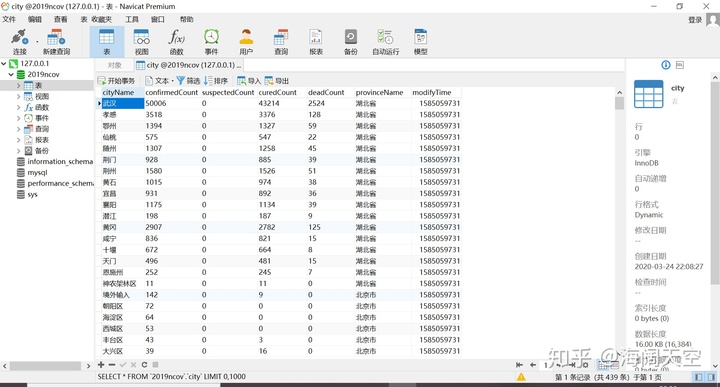The image size is (720, 387).
Task: Click 开始事务 begin transaction
Action: point(116,81)
